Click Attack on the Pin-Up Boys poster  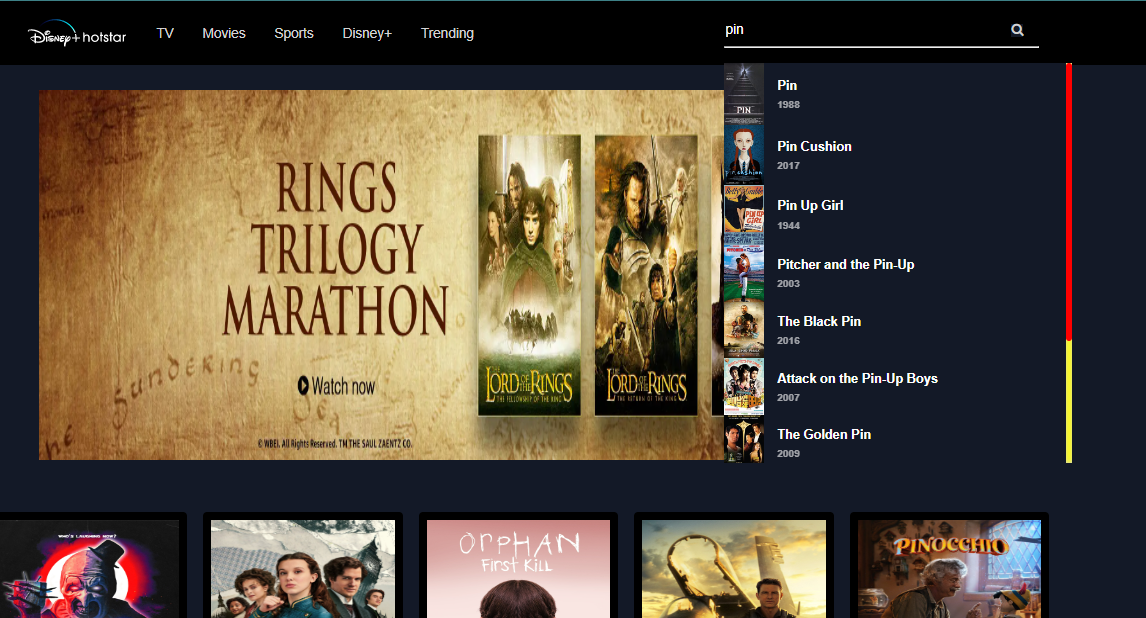[x=744, y=386]
